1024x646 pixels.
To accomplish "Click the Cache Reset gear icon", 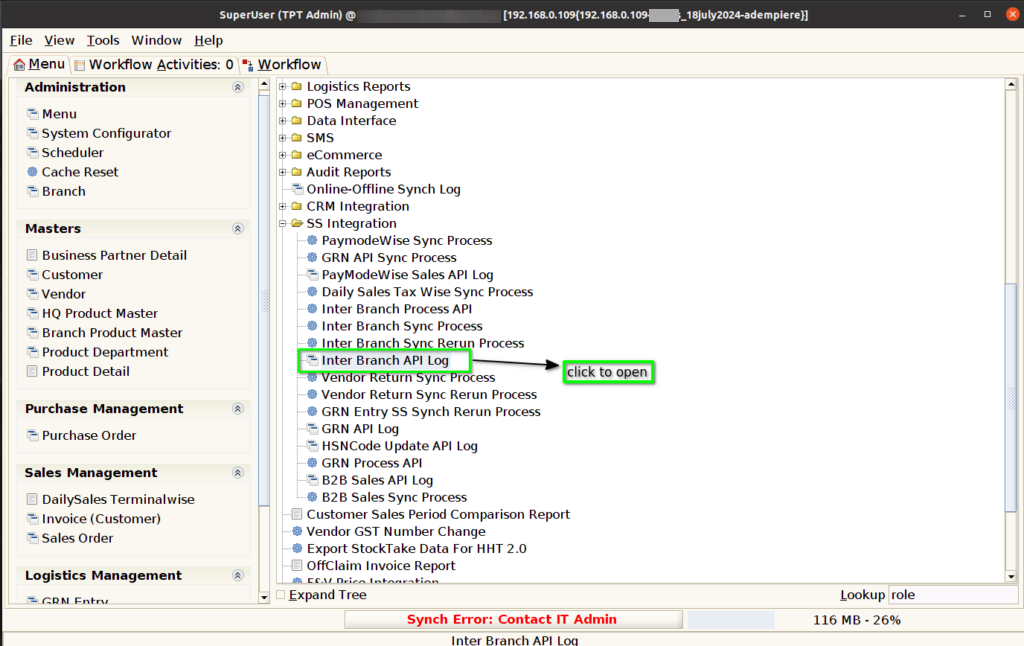I will (x=32, y=172).
